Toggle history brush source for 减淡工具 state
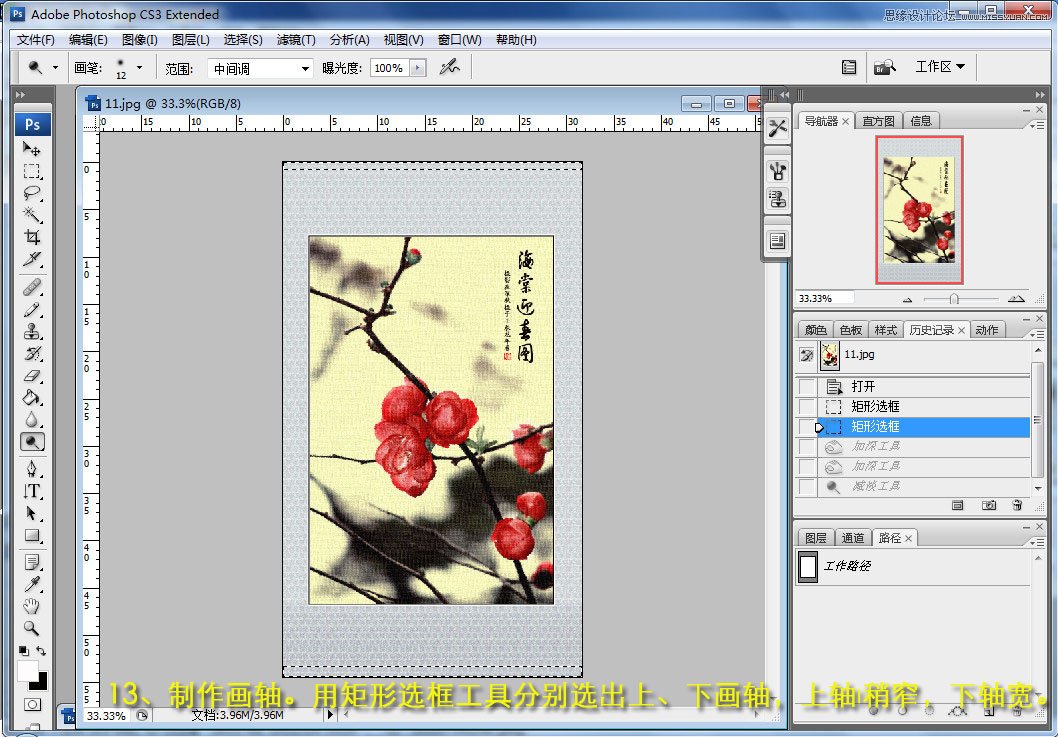 [807, 486]
